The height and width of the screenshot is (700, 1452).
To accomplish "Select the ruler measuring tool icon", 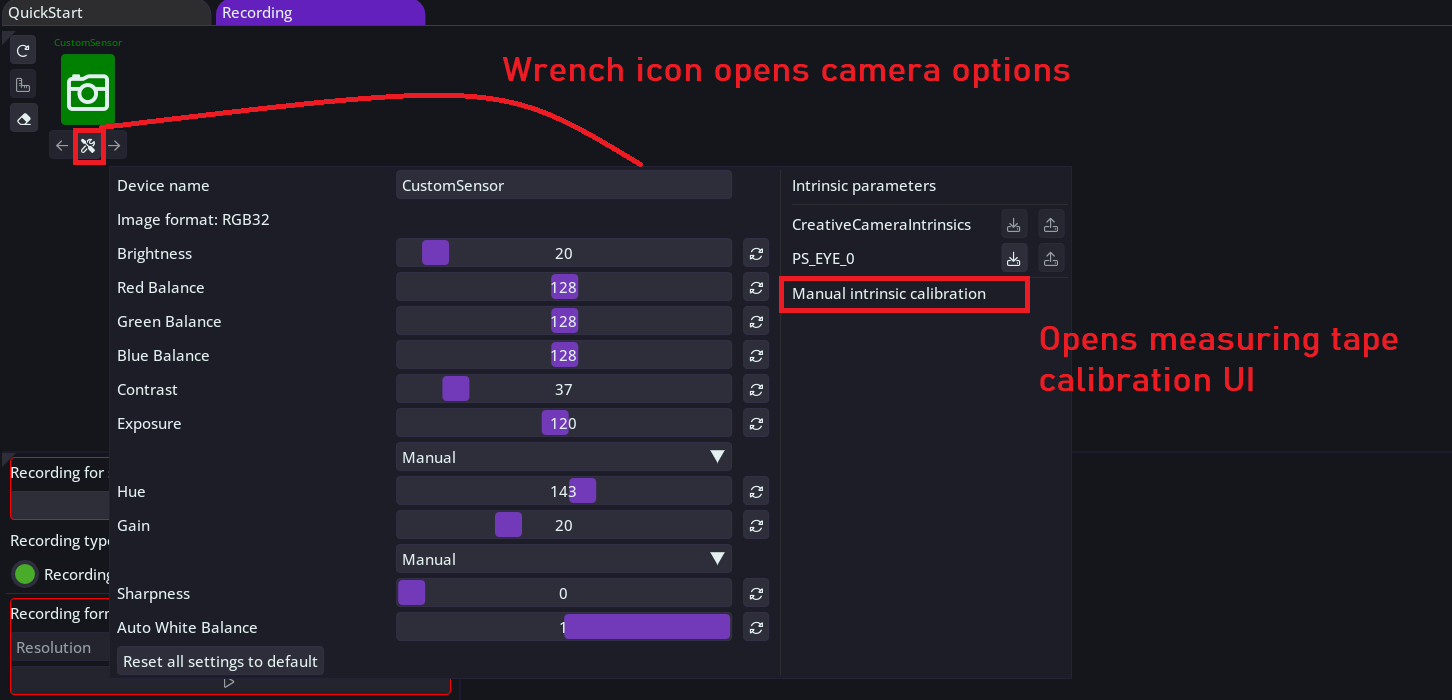I will tap(24, 84).
